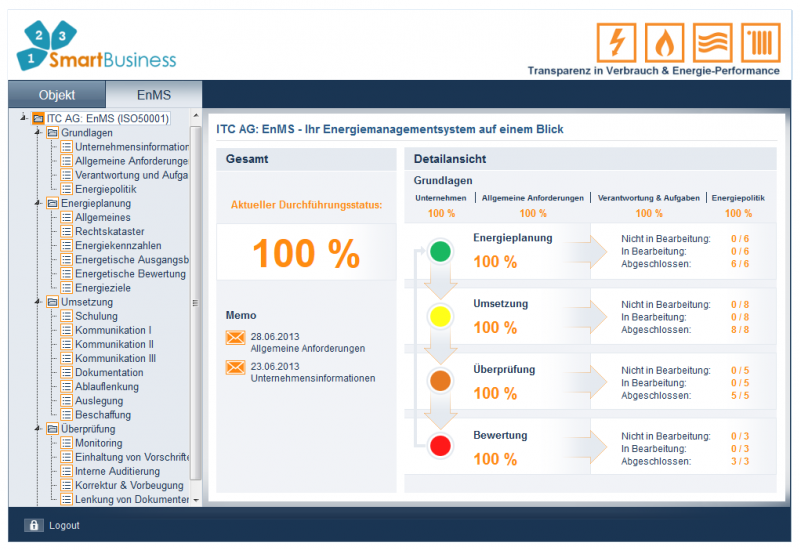
Task: Click the orange Überprüfung status light
Action: click(x=440, y=381)
